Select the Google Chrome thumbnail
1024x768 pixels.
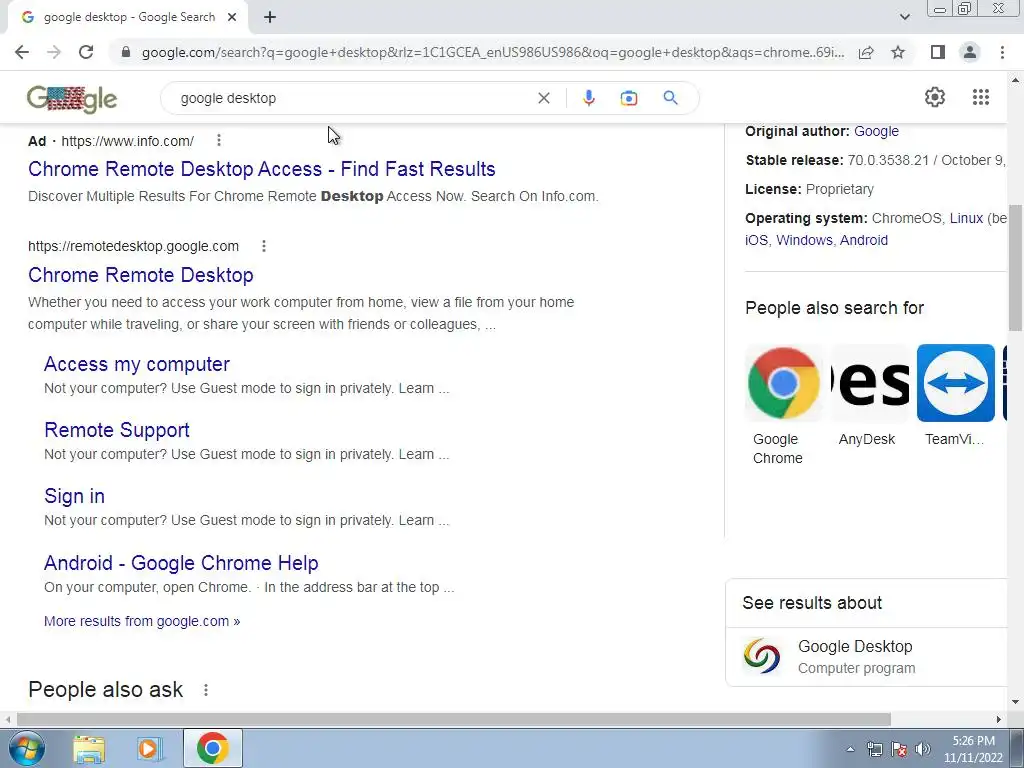tap(784, 383)
